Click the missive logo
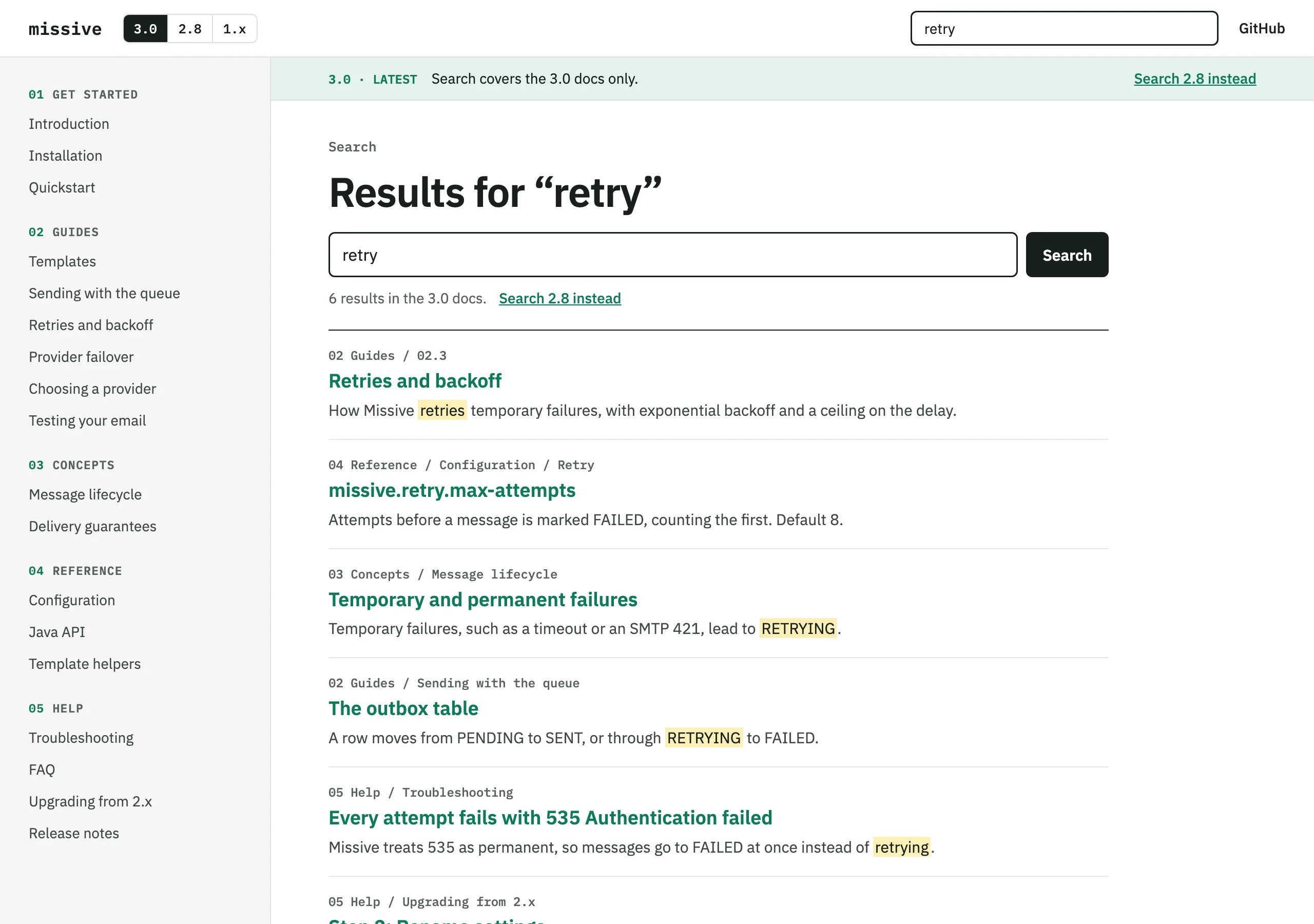Screen dimensions: 1314x924 point(65,29)
